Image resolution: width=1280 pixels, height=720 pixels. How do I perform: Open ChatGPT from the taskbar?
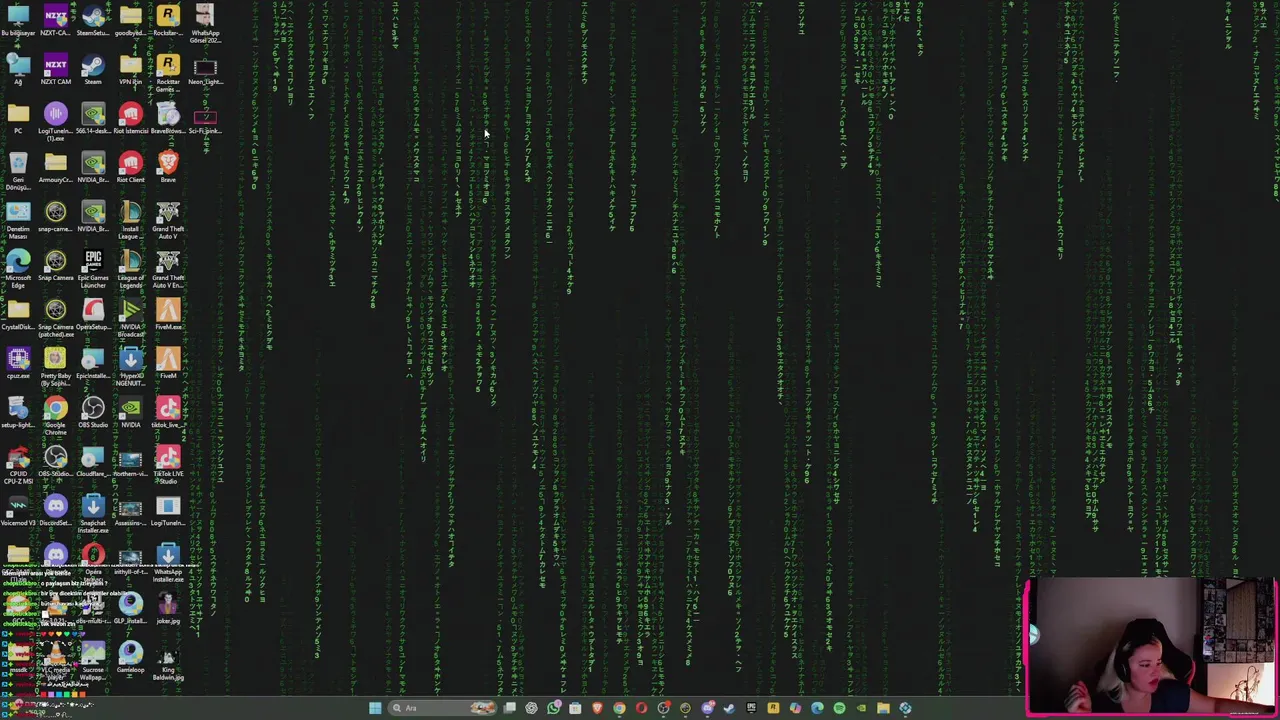(x=531, y=708)
